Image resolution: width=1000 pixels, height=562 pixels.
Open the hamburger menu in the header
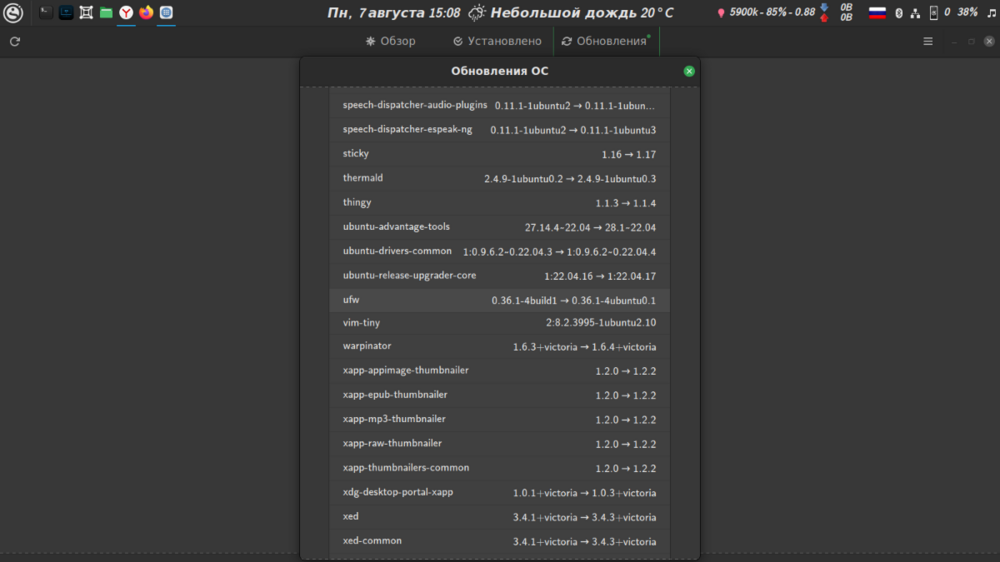pos(928,41)
